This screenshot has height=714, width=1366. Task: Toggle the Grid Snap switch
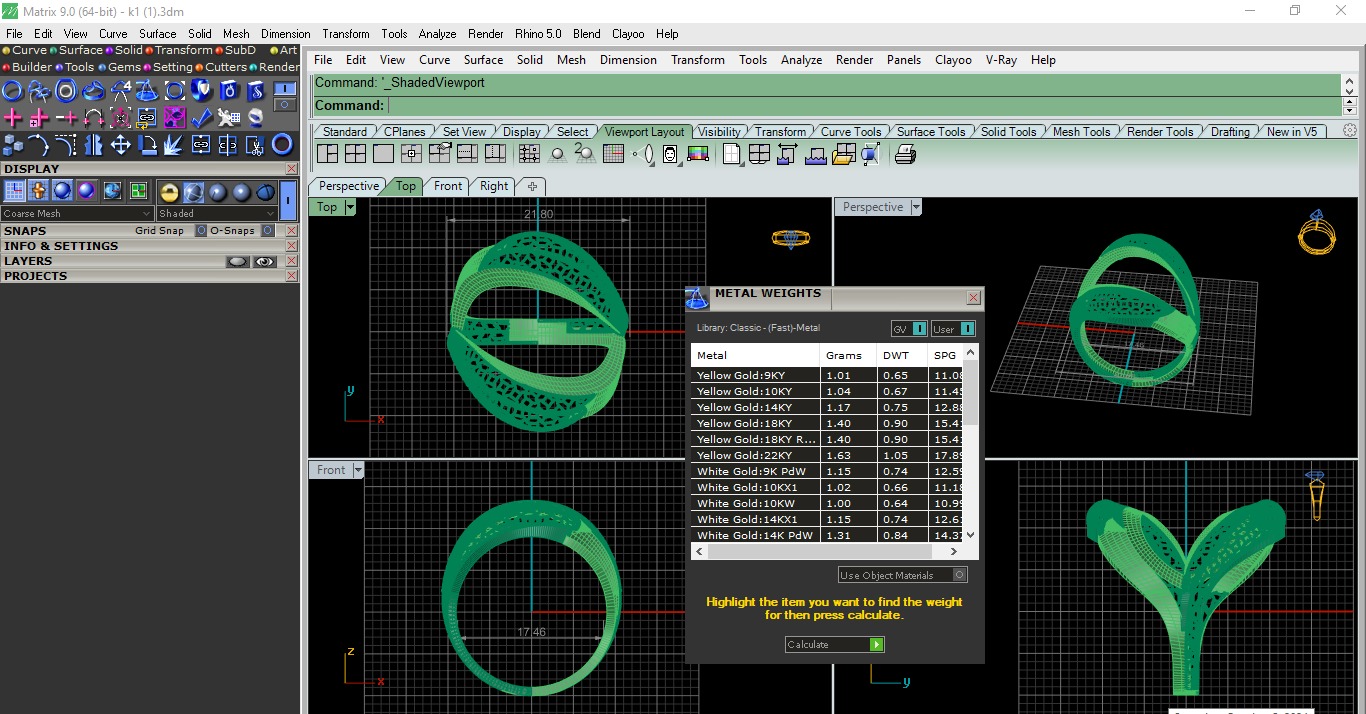tap(201, 230)
